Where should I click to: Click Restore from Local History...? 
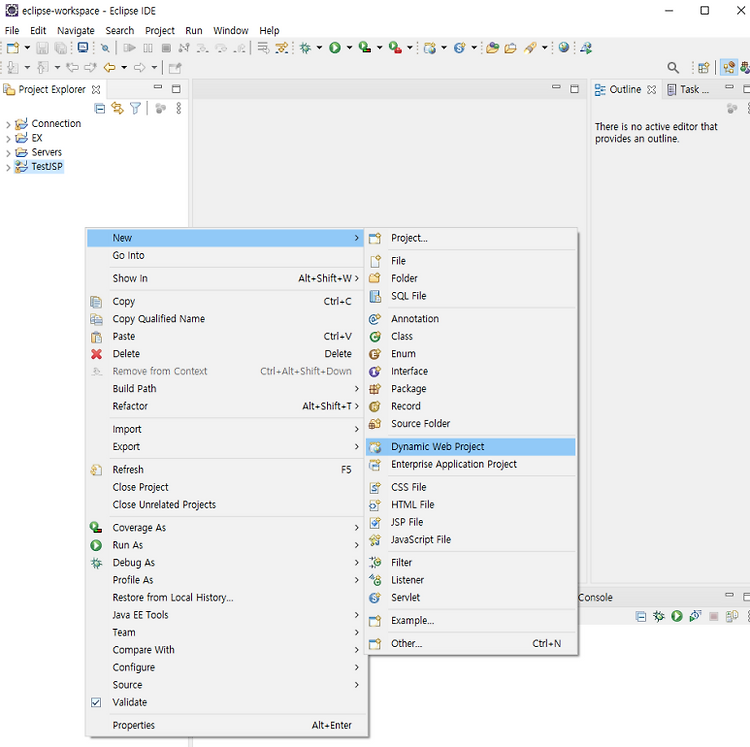pyautogui.click(x=225, y=598)
